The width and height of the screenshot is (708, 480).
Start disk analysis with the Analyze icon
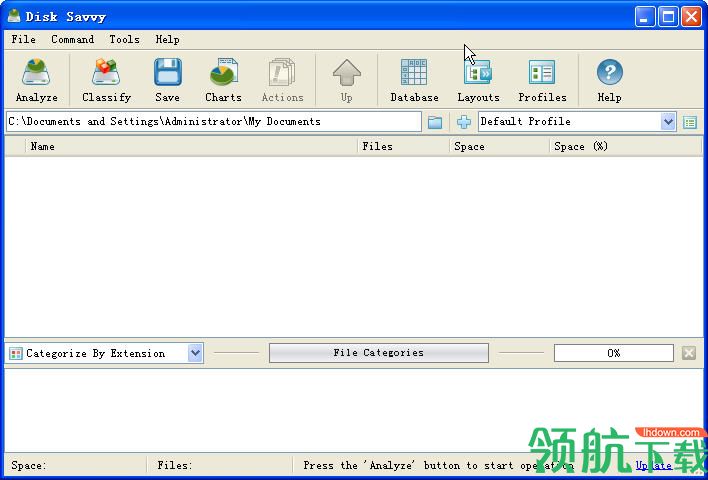(36, 80)
